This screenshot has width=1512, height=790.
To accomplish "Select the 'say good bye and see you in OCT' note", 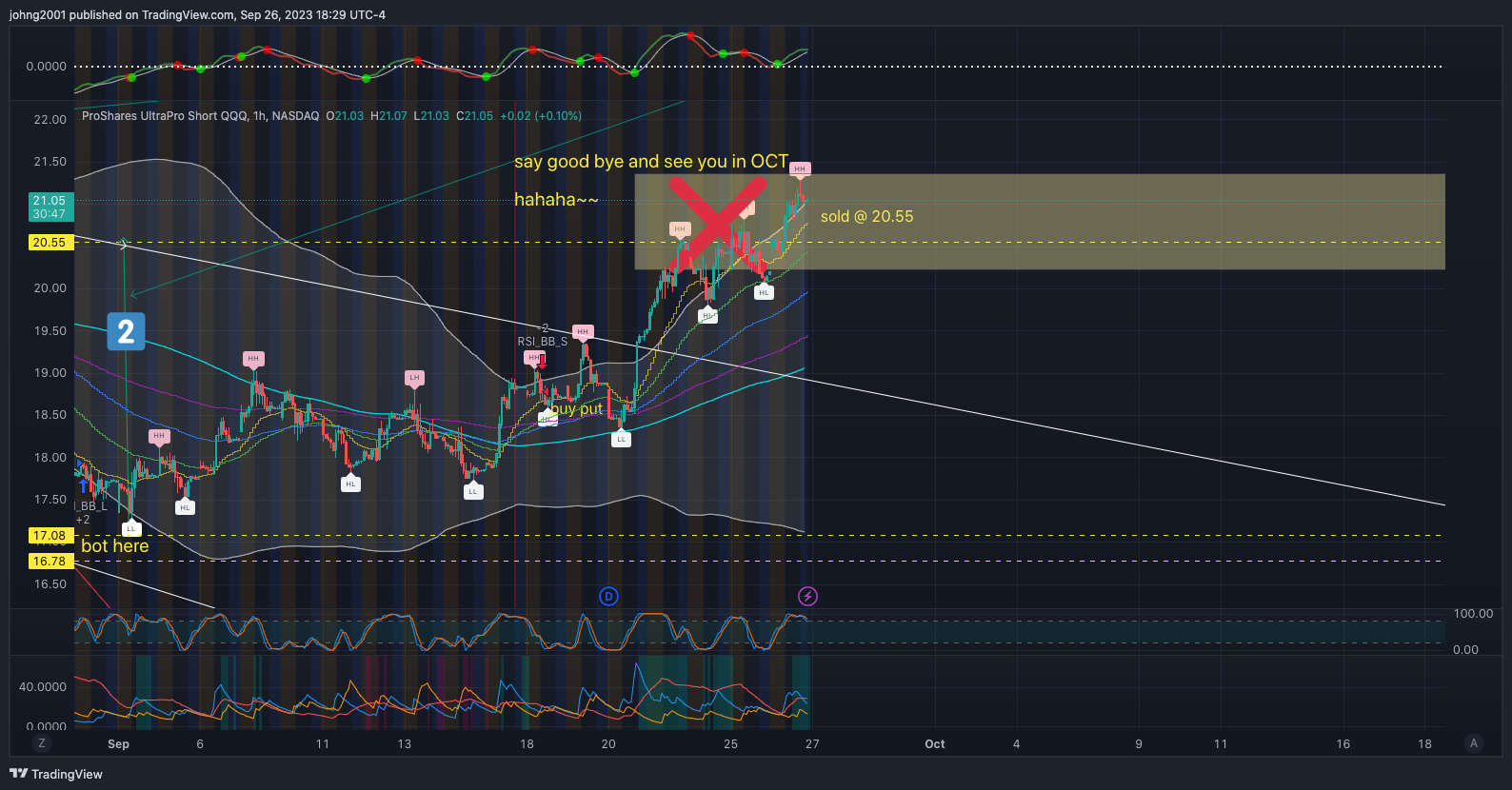I will click(651, 162).
